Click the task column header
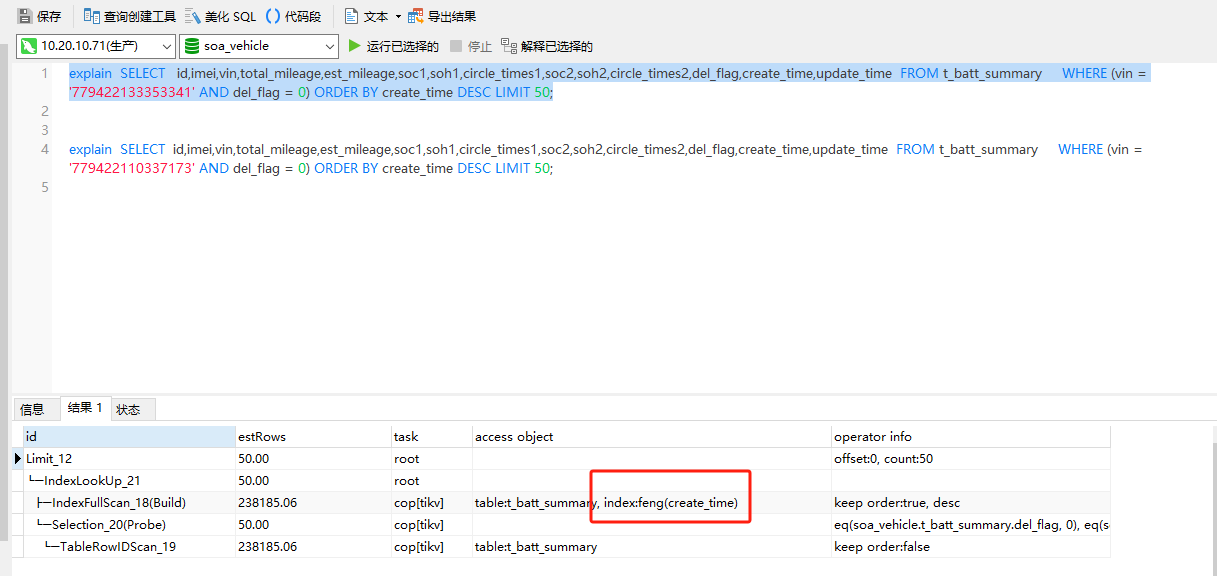The width and height of the screenshot is (1217, 576). pos(432,436)
